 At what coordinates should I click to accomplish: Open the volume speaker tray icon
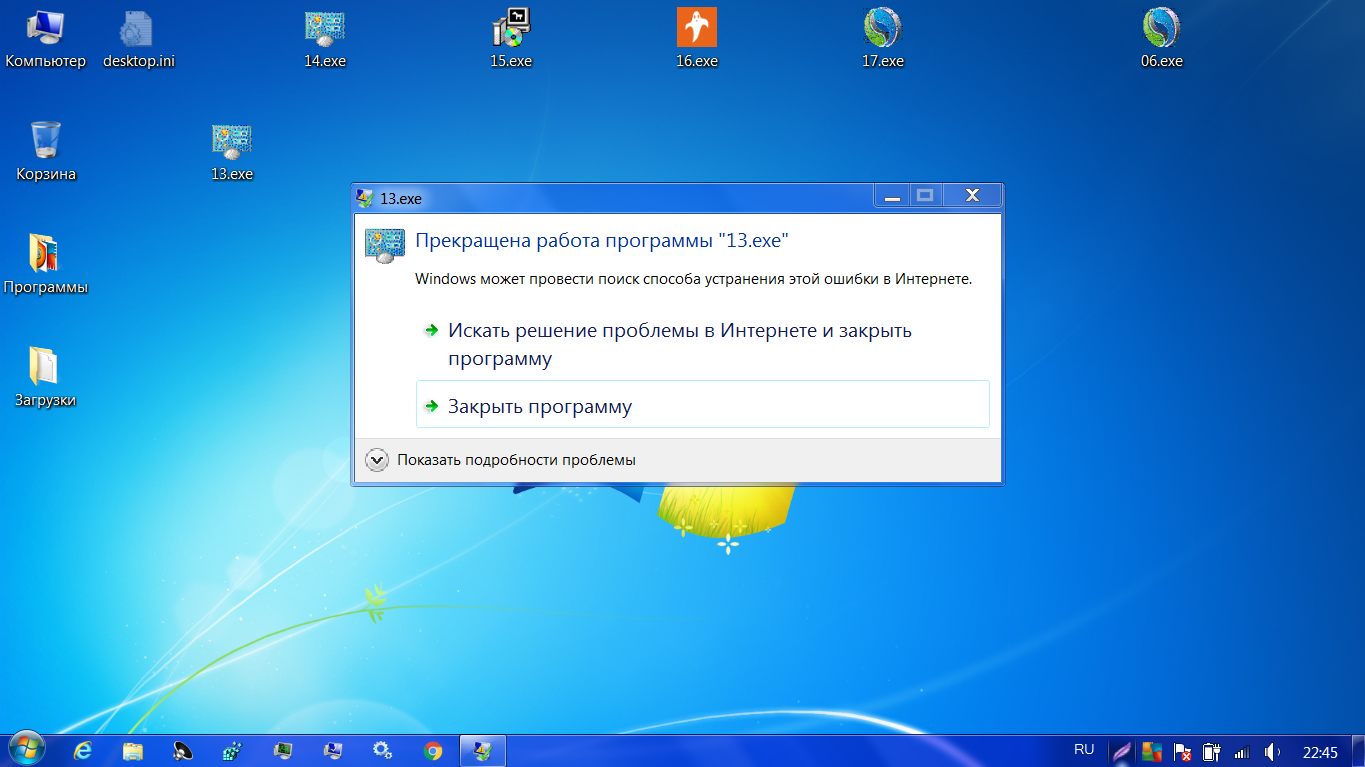(x=1272, y=752)
